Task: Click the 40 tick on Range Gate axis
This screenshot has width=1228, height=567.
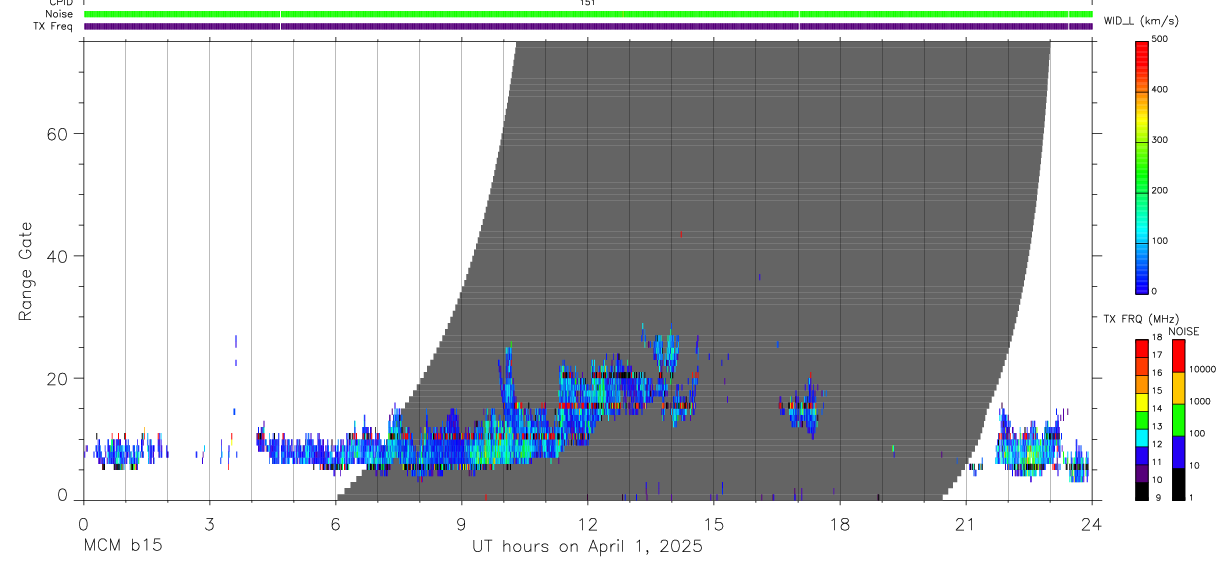Action: click(x=57, y=256)
